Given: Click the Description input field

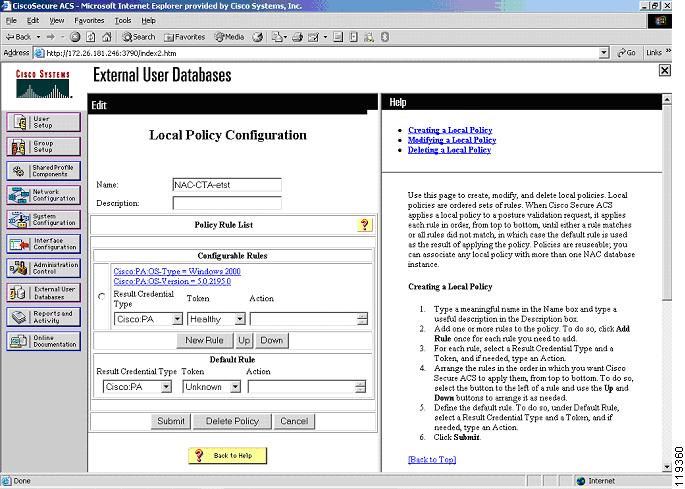Looking at the screenshot, I should (227, 203).
